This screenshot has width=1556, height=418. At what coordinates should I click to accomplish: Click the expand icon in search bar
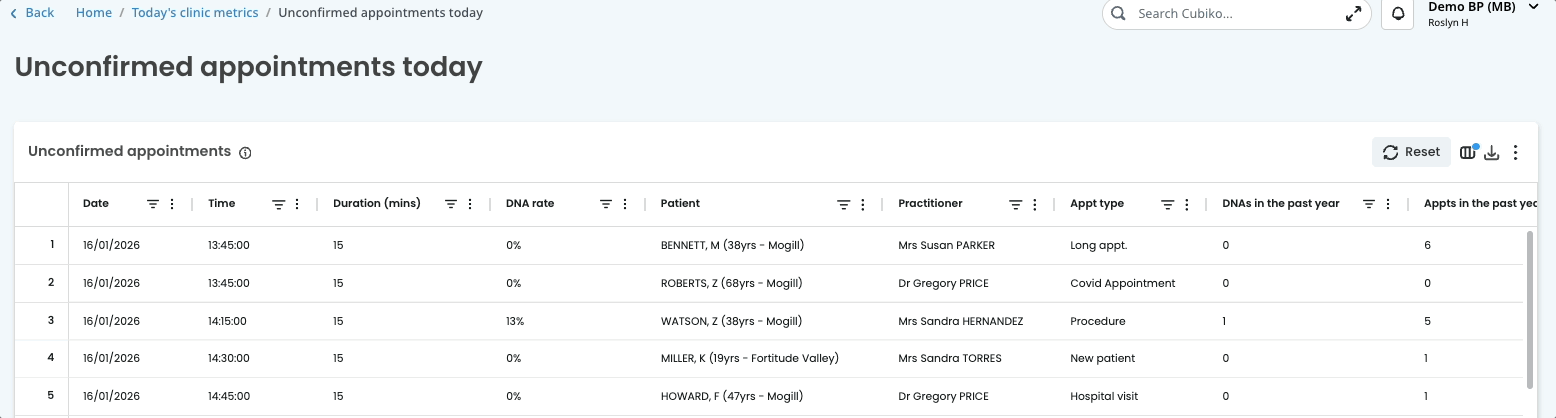(1353, 14)
